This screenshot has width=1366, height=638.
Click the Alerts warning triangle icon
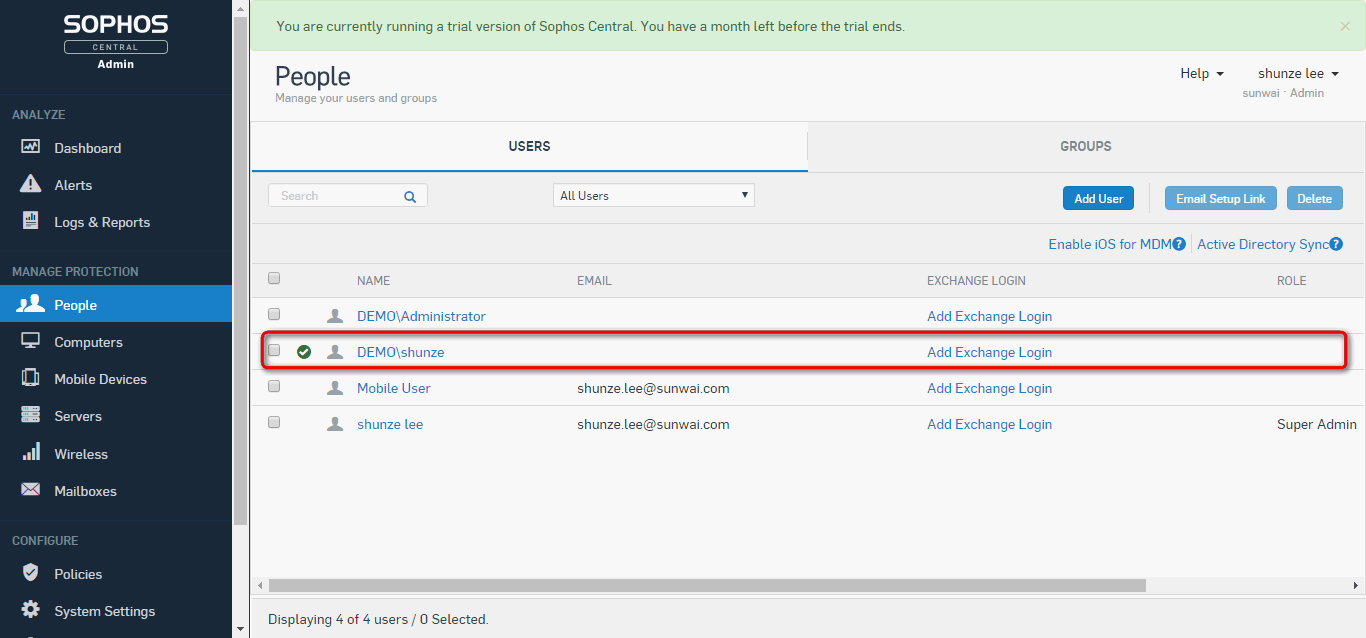pos(31,184)
